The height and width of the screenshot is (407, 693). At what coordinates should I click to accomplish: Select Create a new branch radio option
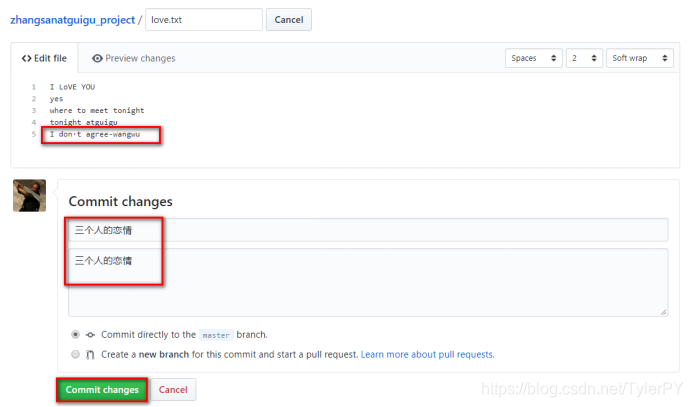pyautogui.click(x=76, y=354)
